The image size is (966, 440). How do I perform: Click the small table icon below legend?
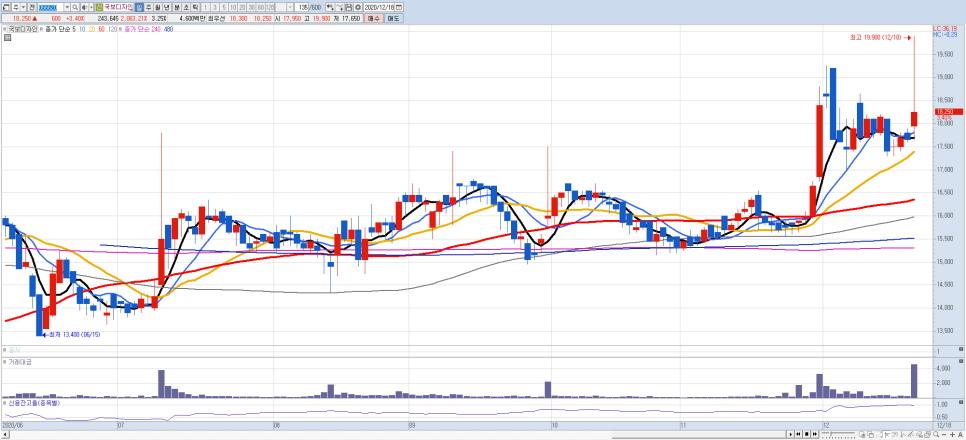[x=7, y=38]
